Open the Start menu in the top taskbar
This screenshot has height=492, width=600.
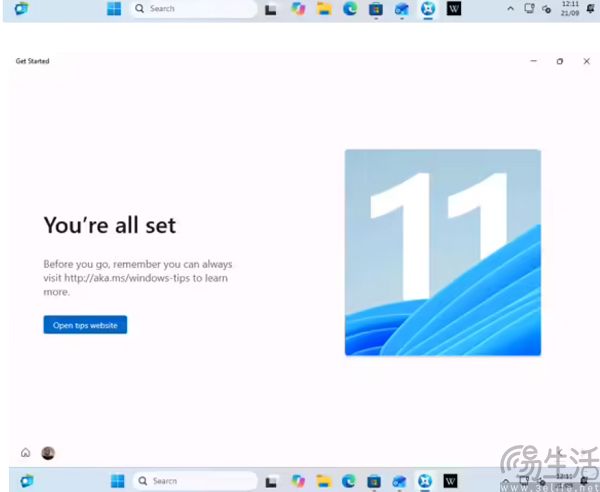tap(114, 8)
